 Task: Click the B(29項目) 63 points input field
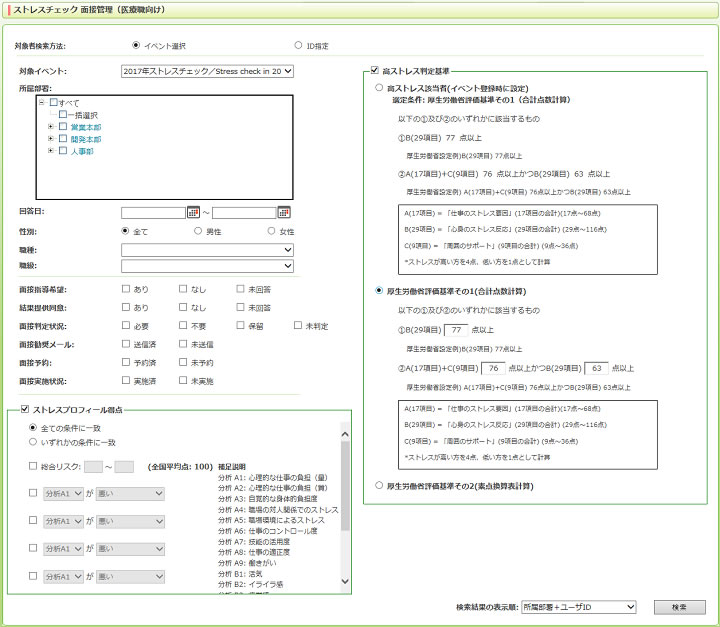596,368
